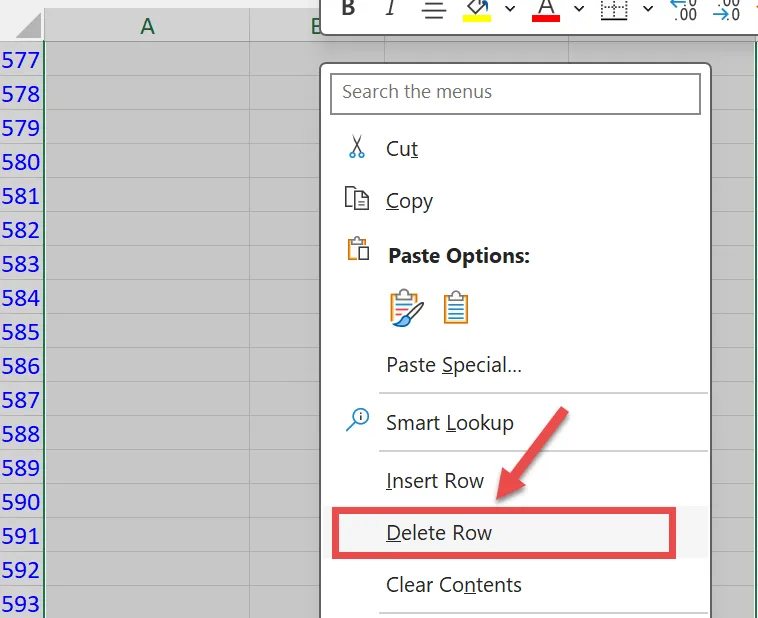Open fill color dropdown arrow
Image resolution: width=758 pixels, height=618 pixels.
pyautogui.click(x=510, y=9)
